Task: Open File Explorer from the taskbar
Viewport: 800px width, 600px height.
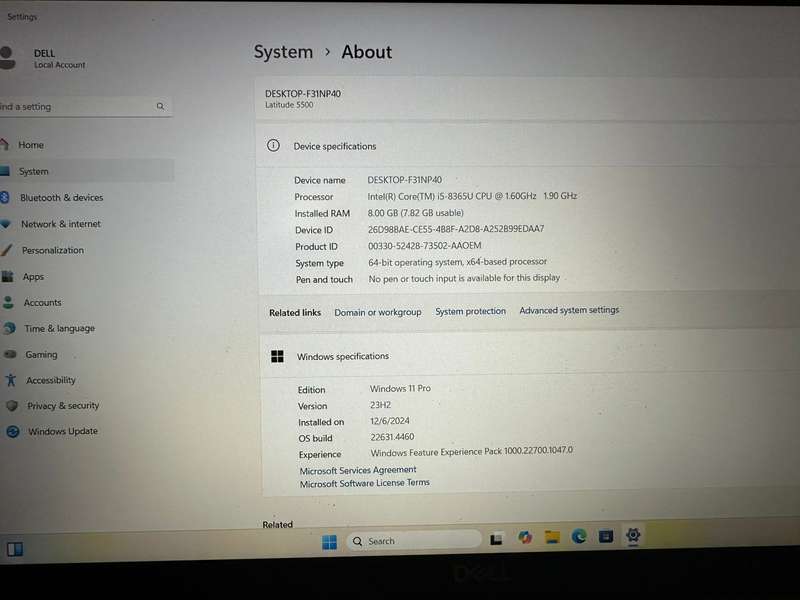Action: 552,537
